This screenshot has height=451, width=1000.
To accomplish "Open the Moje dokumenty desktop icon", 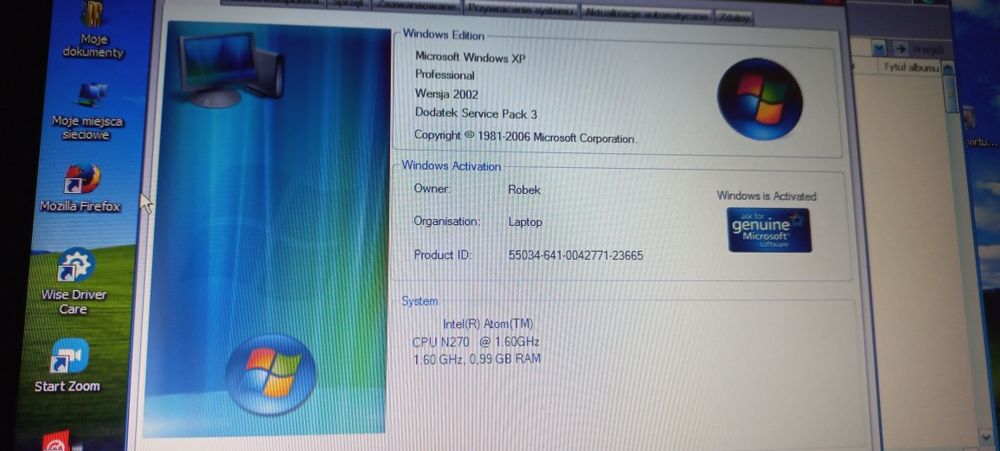I will point(93,30).
